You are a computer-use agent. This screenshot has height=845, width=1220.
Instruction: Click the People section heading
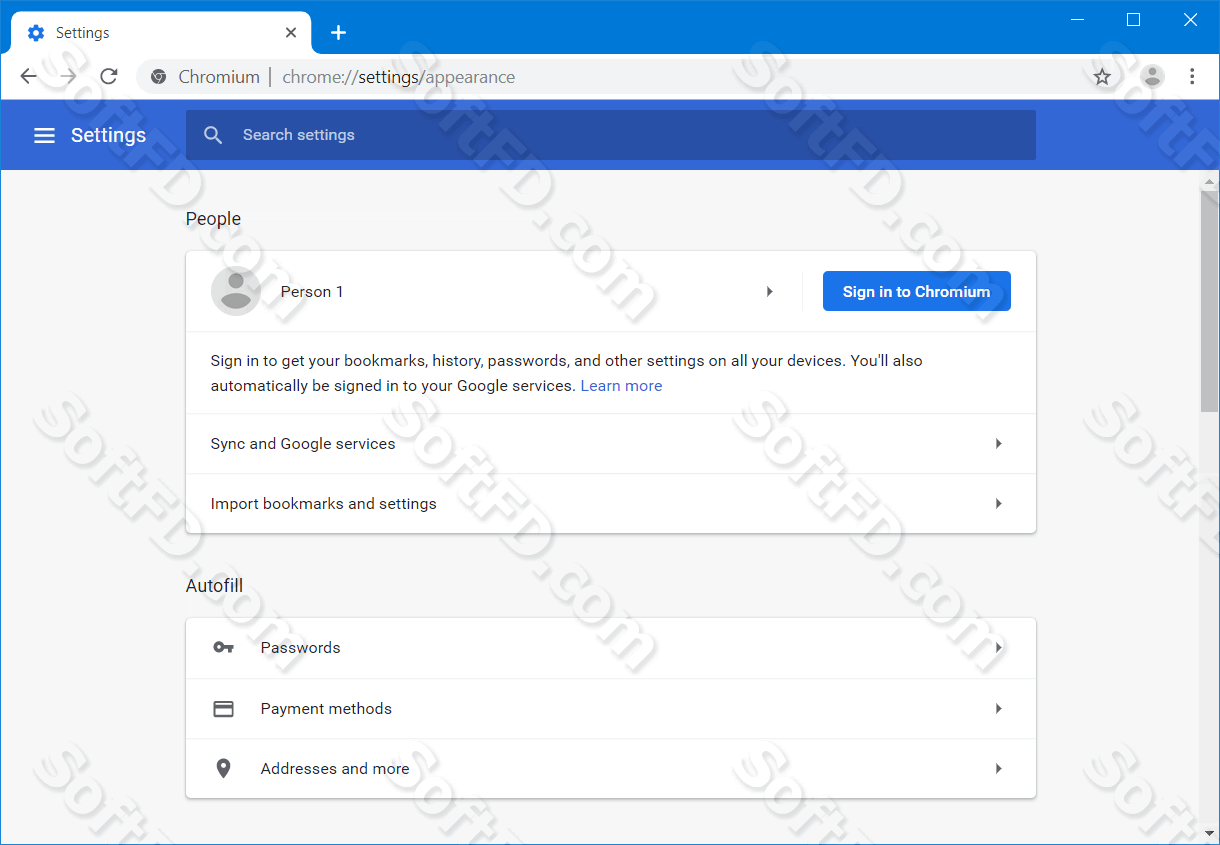(213, 219)
